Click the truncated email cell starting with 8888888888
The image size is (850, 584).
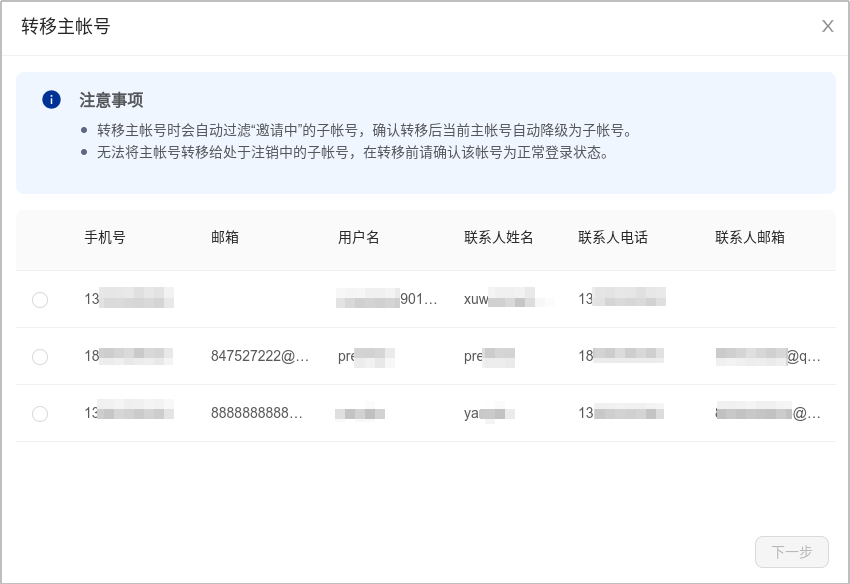[257, 413]
